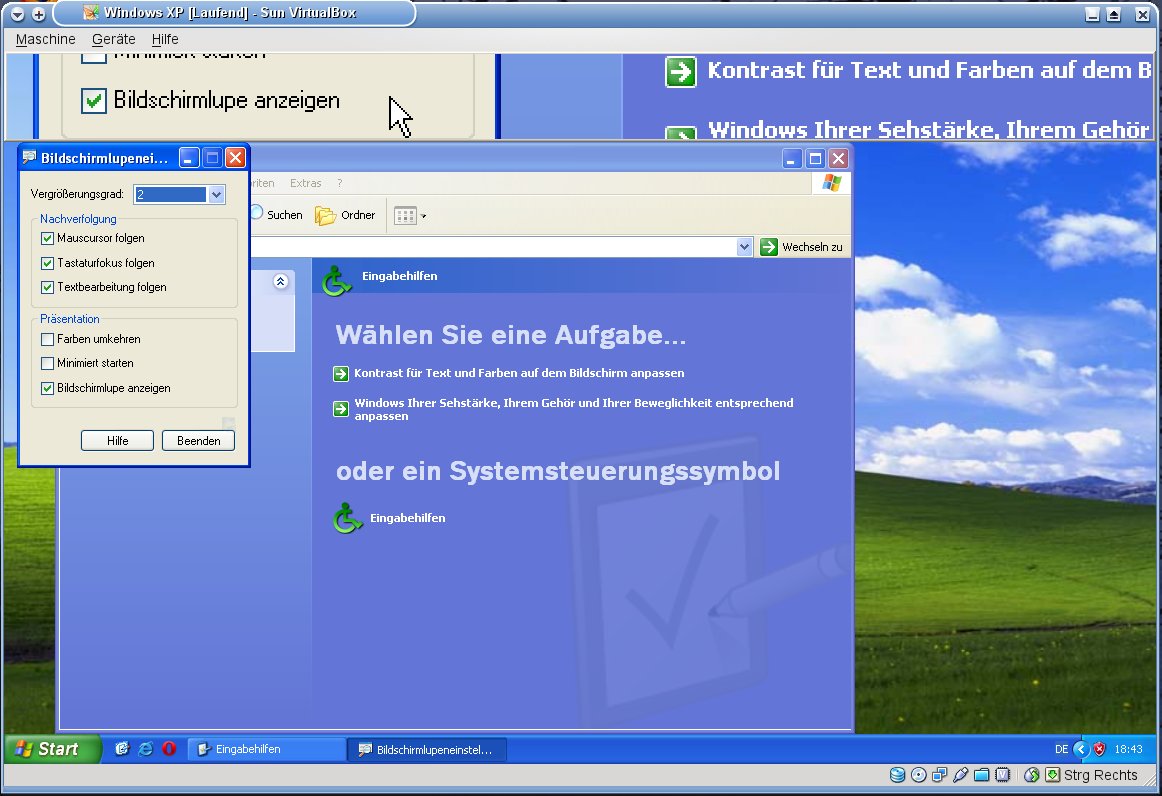Click VirtualBox network status icon
The height and width of the screenshot is (796, 1162).
[939, 775]
